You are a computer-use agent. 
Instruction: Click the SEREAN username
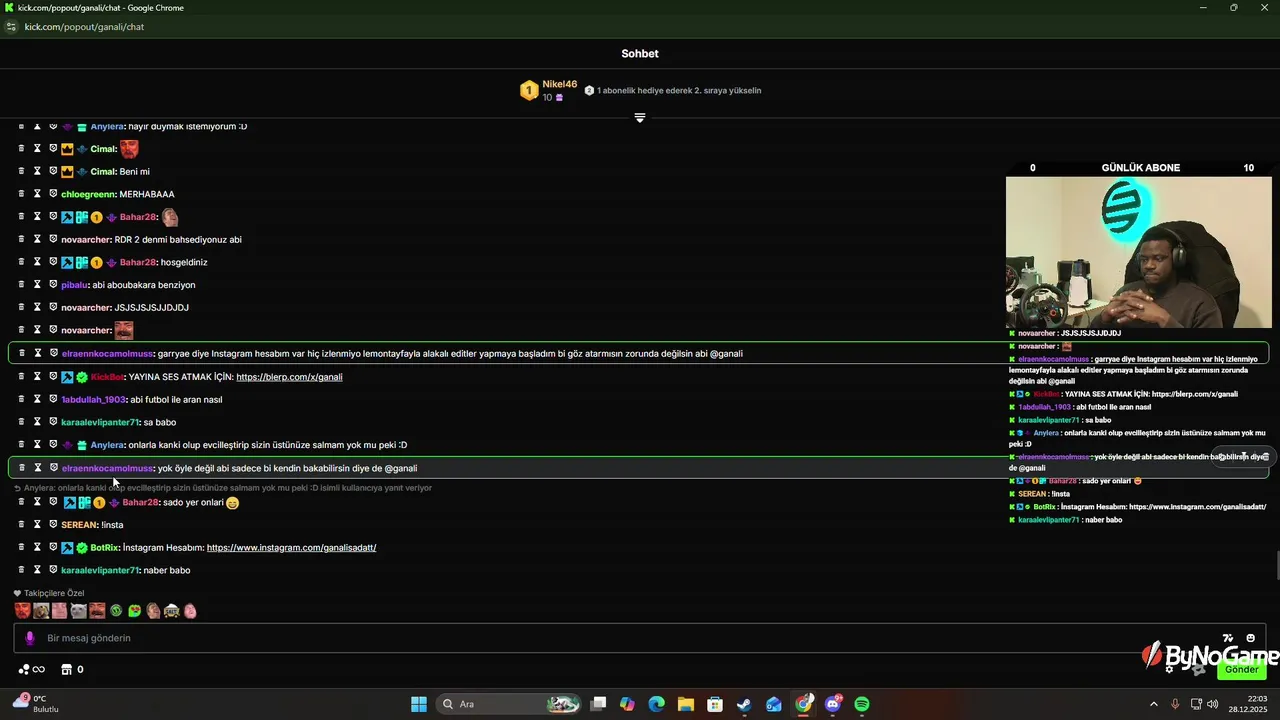78,524
